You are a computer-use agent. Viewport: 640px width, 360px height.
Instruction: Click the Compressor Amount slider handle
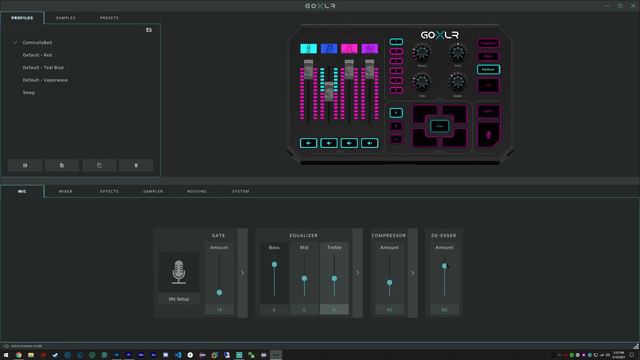[x=389, y=282]
